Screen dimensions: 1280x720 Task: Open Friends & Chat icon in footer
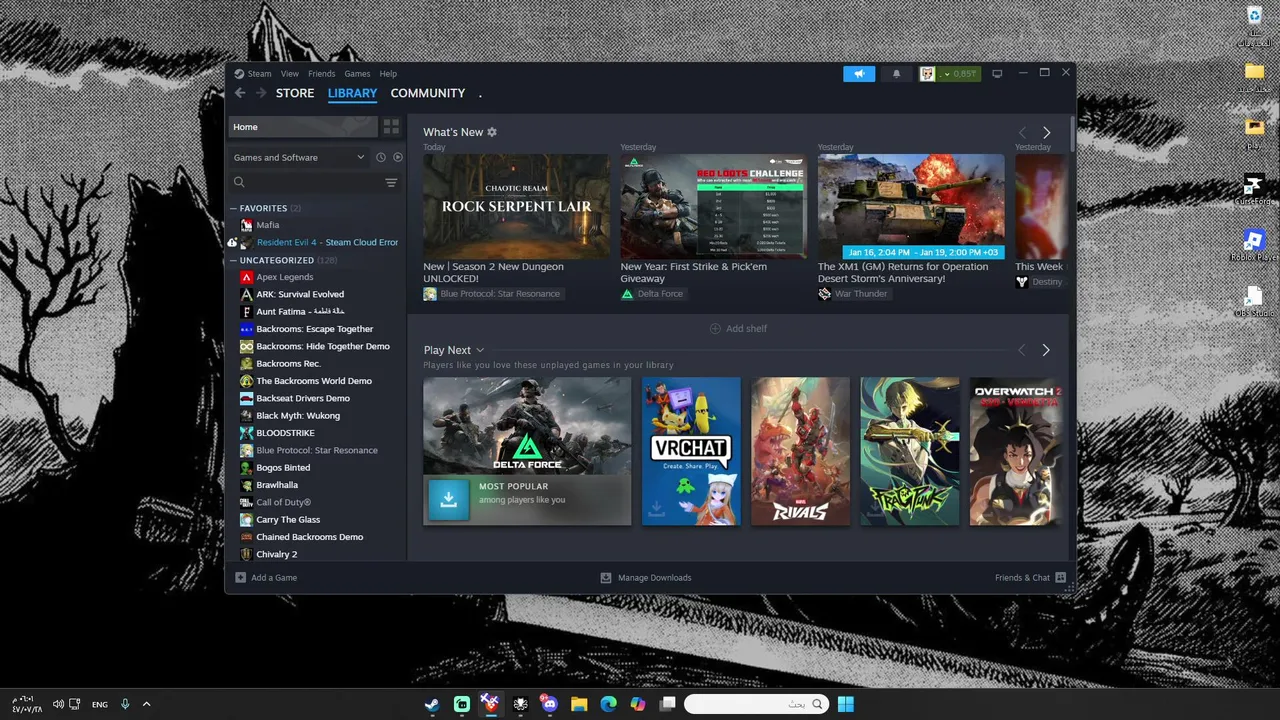coord(1061,578)
